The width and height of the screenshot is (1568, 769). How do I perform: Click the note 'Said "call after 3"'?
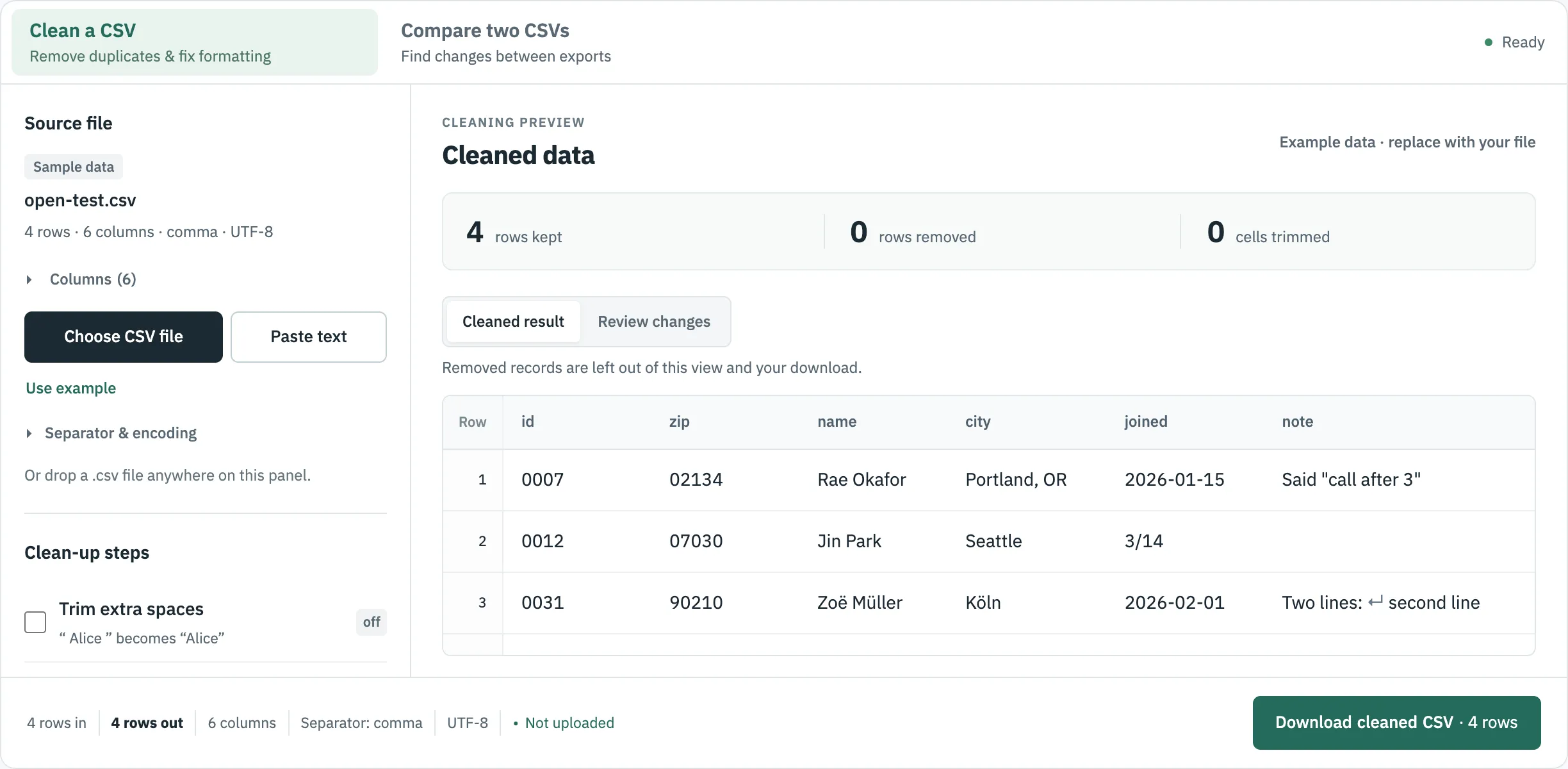(x=1351, y=479)
